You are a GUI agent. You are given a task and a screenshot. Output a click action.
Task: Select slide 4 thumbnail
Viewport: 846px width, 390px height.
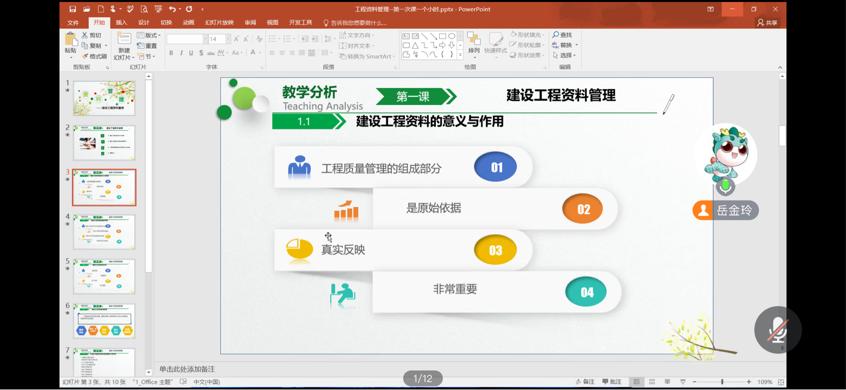click(x=104, y=231)
